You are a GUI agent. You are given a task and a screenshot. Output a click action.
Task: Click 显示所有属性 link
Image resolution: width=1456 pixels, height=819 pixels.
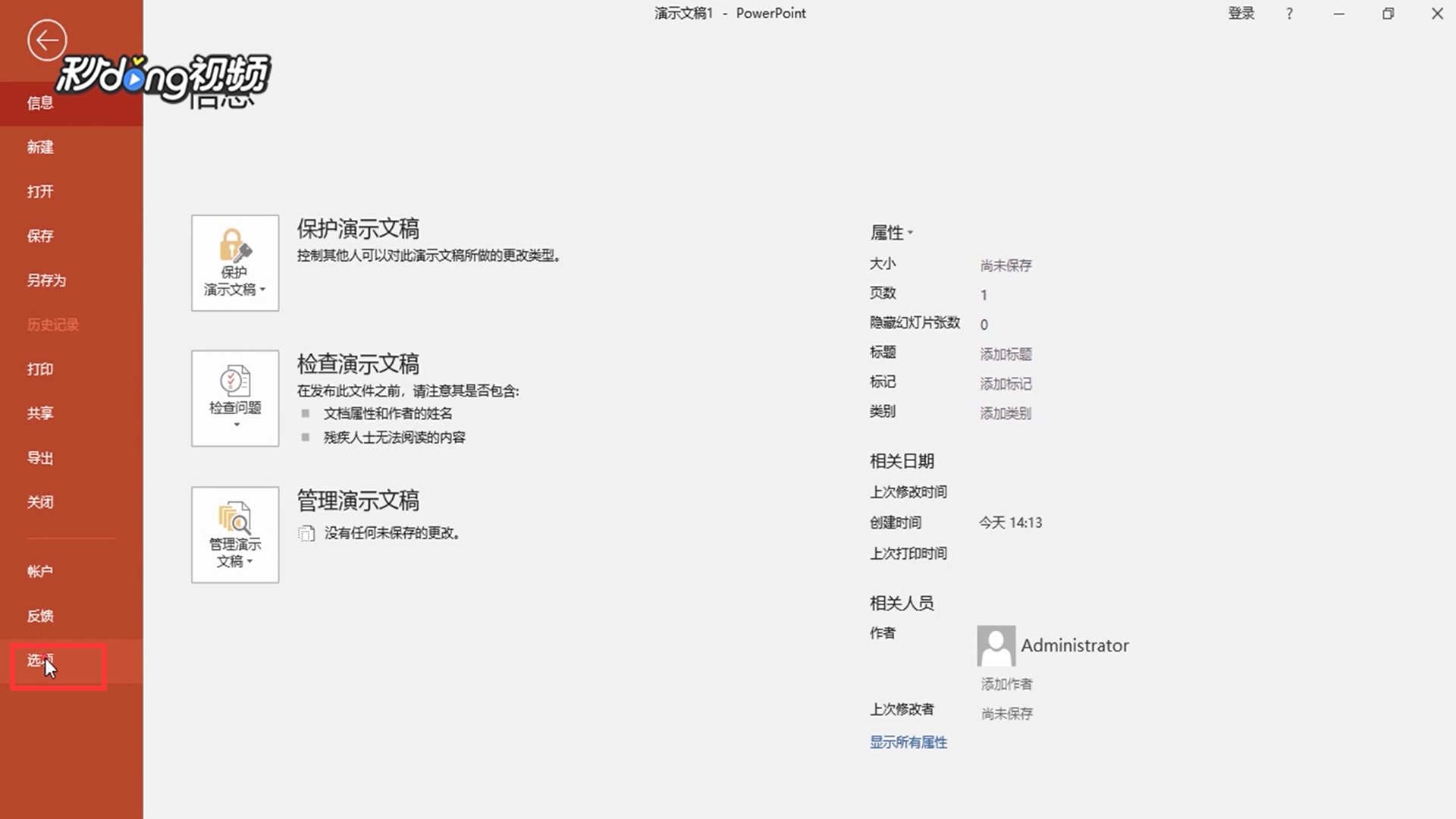(908, 742)
